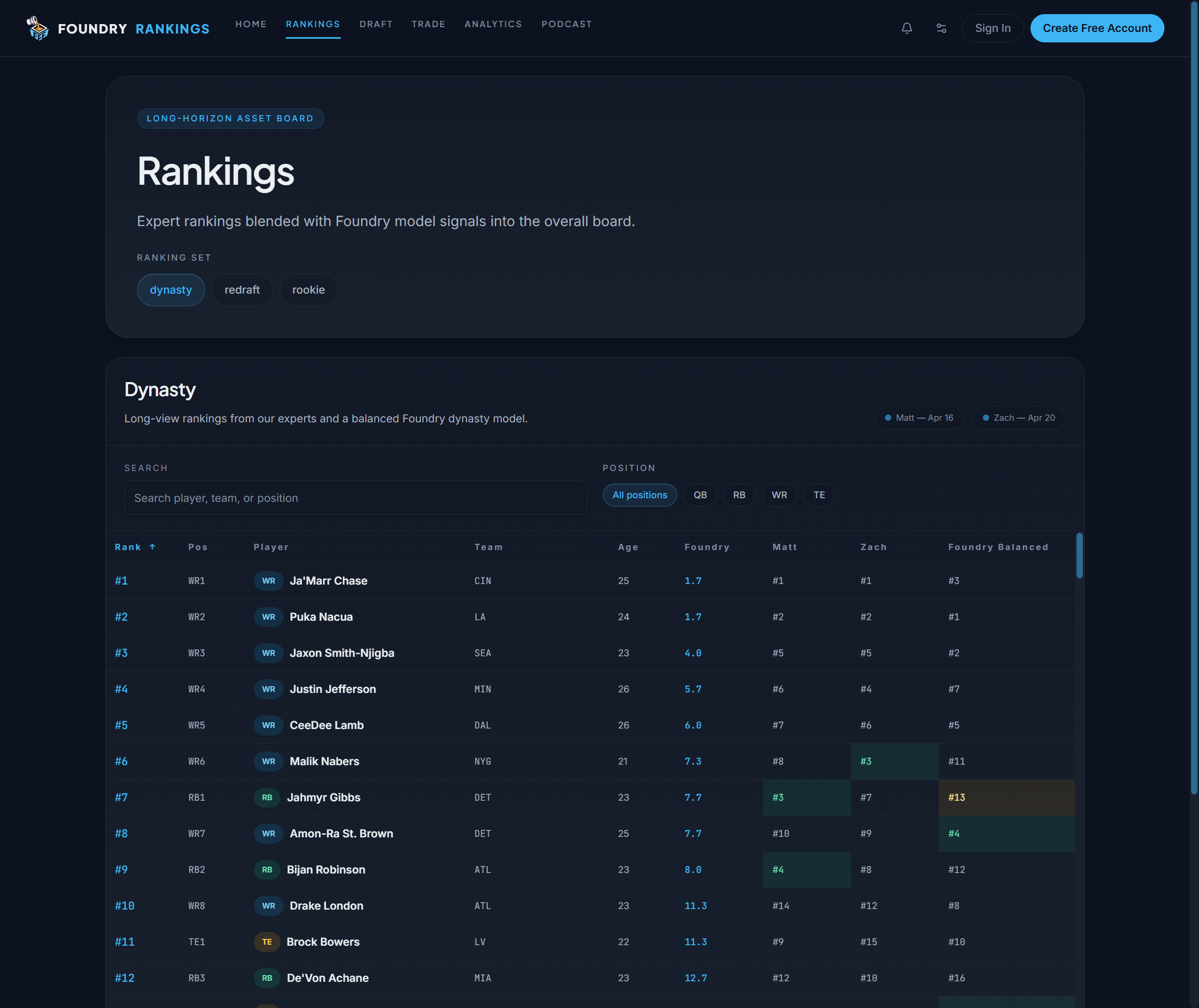Click the WR badge beside Puka Nacua
Viewport: 1199px width, 1008px height.
268,617
